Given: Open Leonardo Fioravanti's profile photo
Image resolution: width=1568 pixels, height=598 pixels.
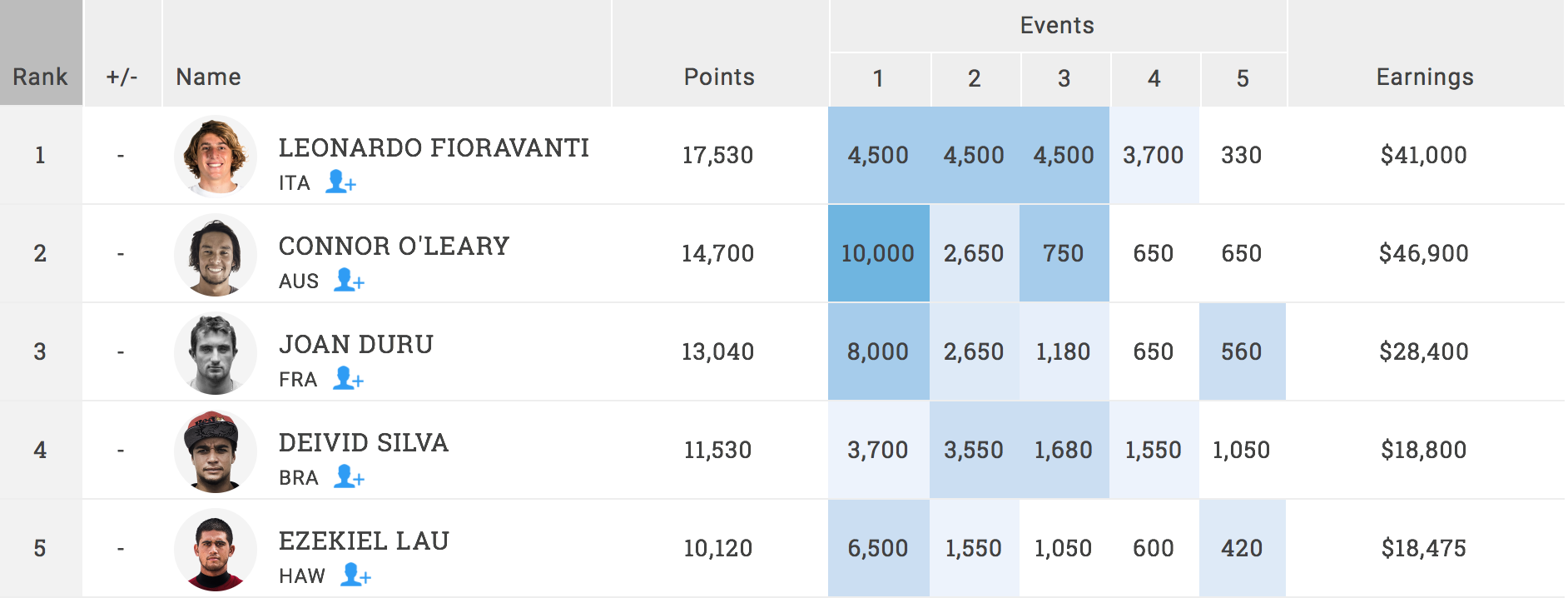Looking at the screenshot, I should coord(216,156).
